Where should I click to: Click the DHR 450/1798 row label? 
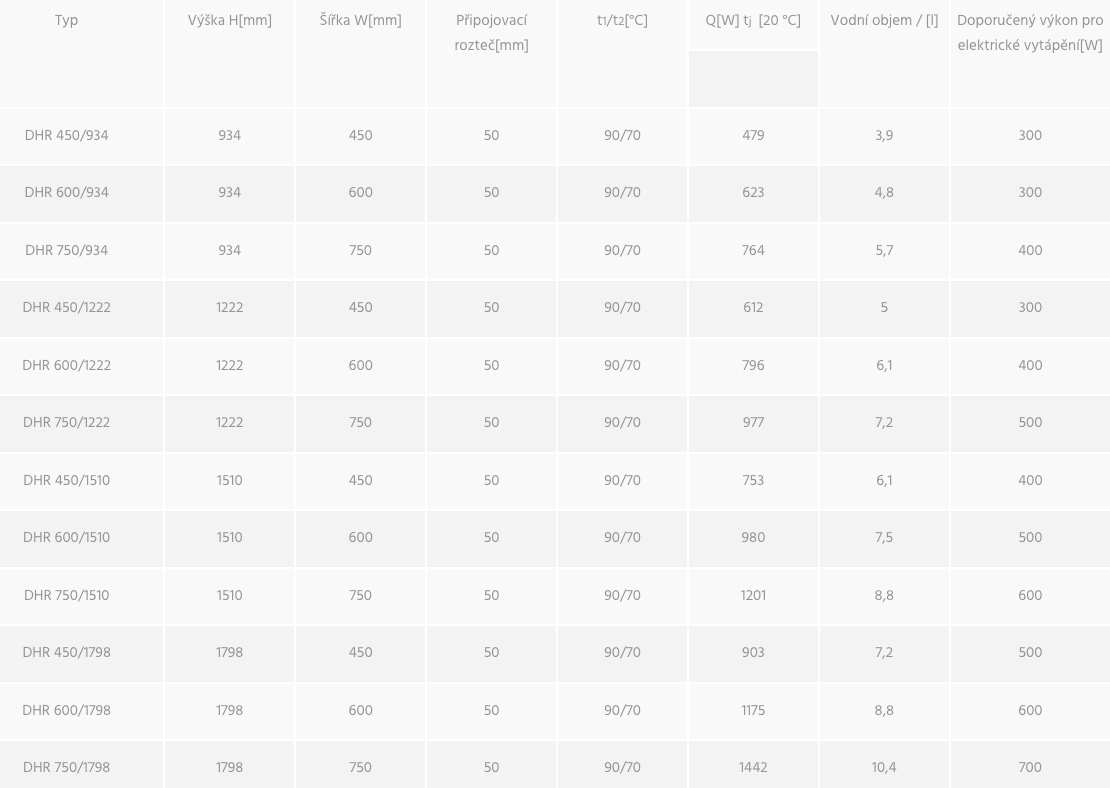point(66,653)
